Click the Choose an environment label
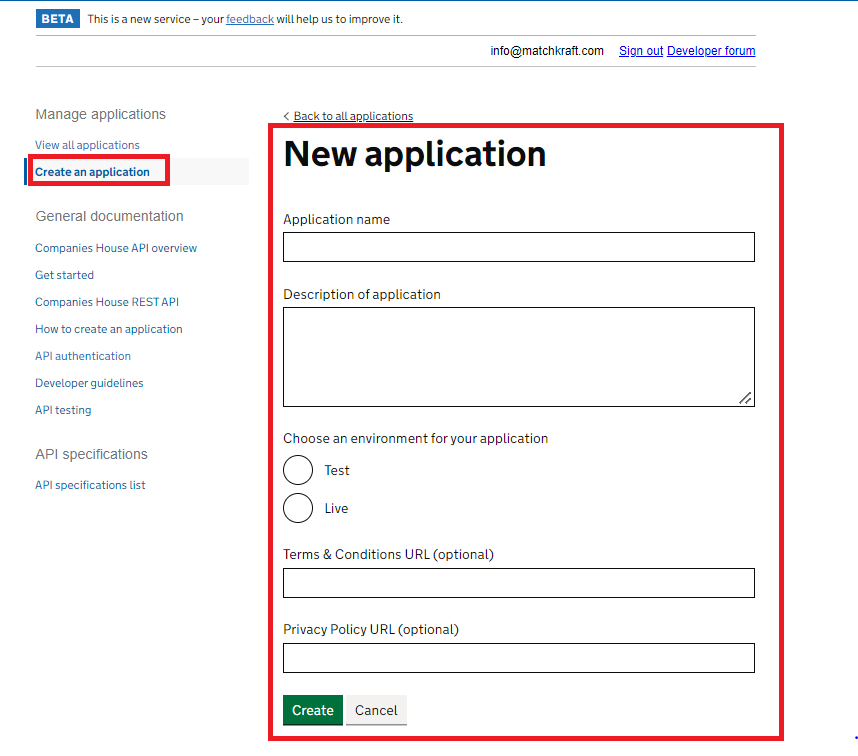The height and width of the screenshot is (756, 858). (415, 439)
